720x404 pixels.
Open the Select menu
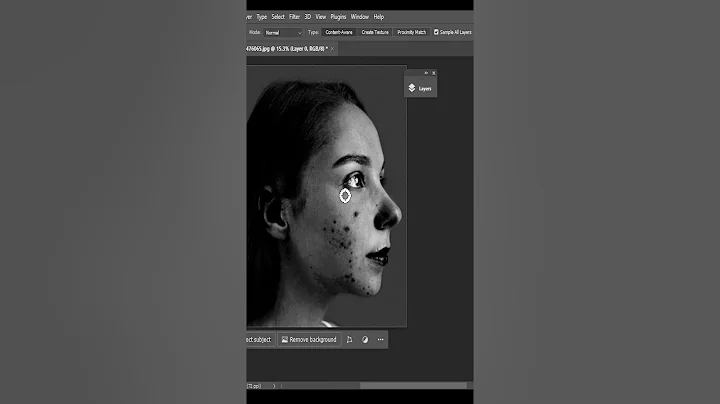[x=278, y=17]
